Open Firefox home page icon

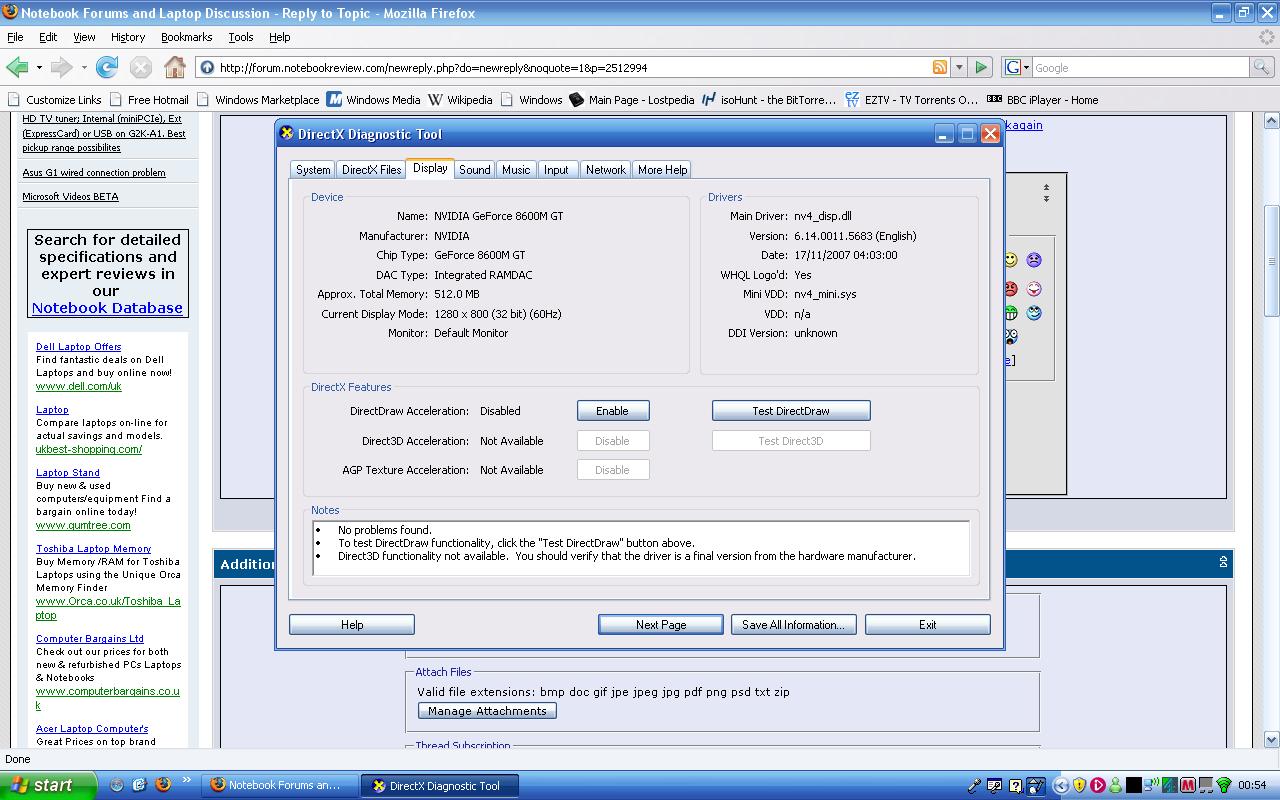(x=175, y=67)
